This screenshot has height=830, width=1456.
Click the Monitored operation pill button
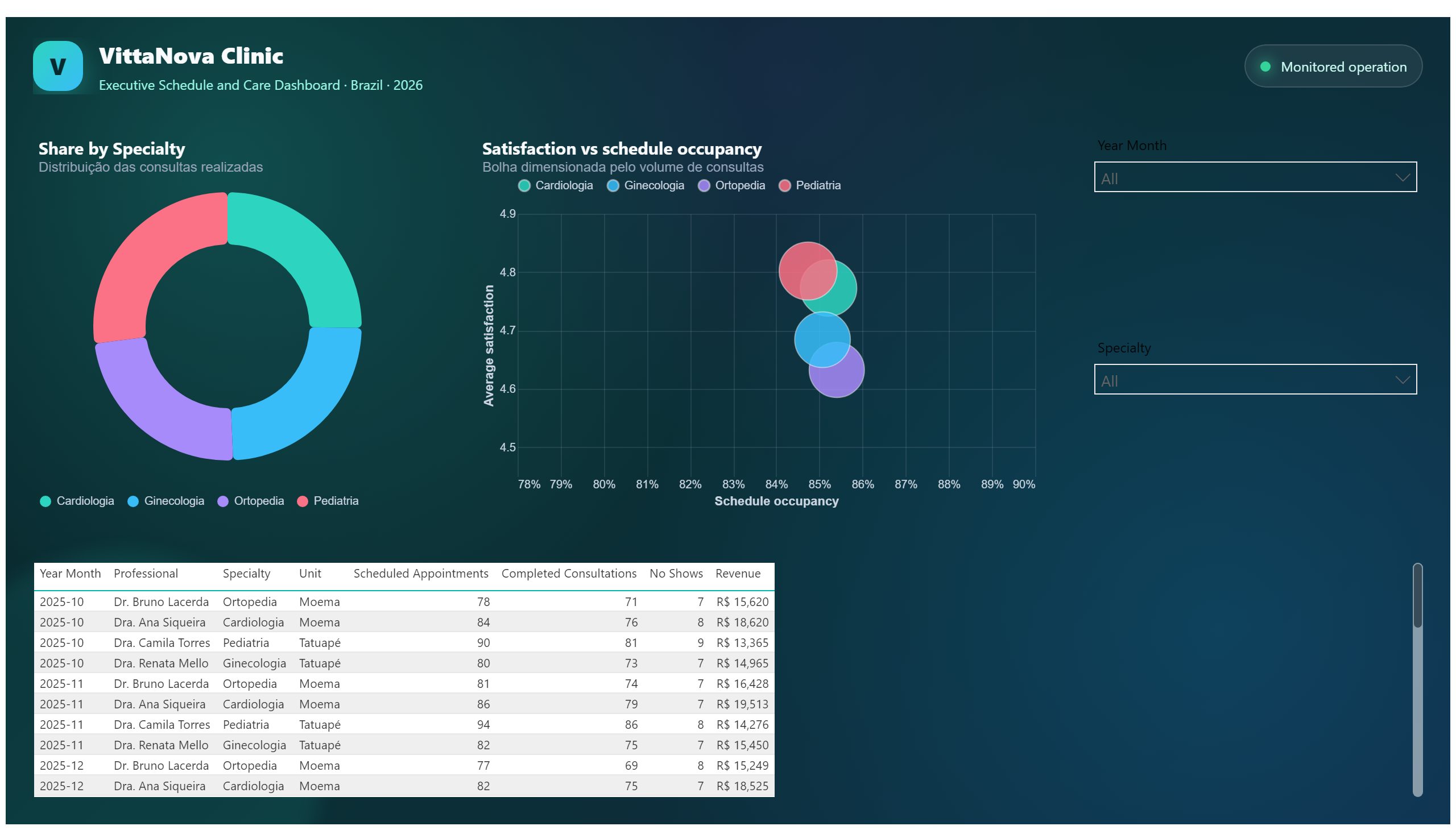pyautogui.click(x=1333, y=66)
